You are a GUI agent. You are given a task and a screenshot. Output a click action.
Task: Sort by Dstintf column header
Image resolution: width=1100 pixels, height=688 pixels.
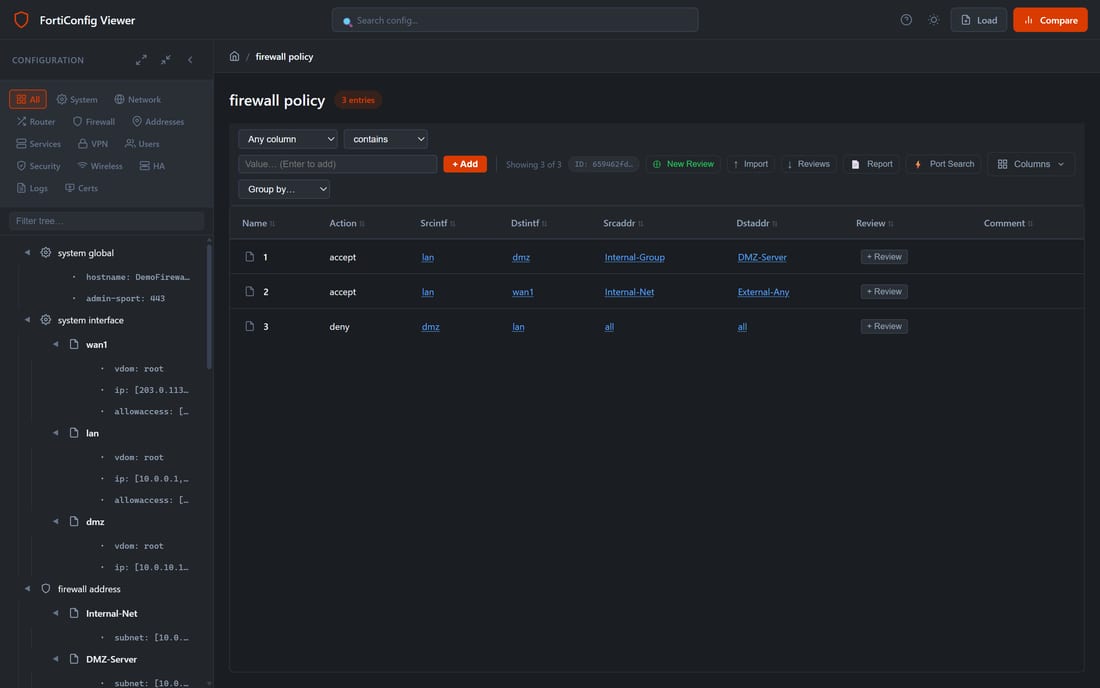pyautogui.click(x=528, y=223)
